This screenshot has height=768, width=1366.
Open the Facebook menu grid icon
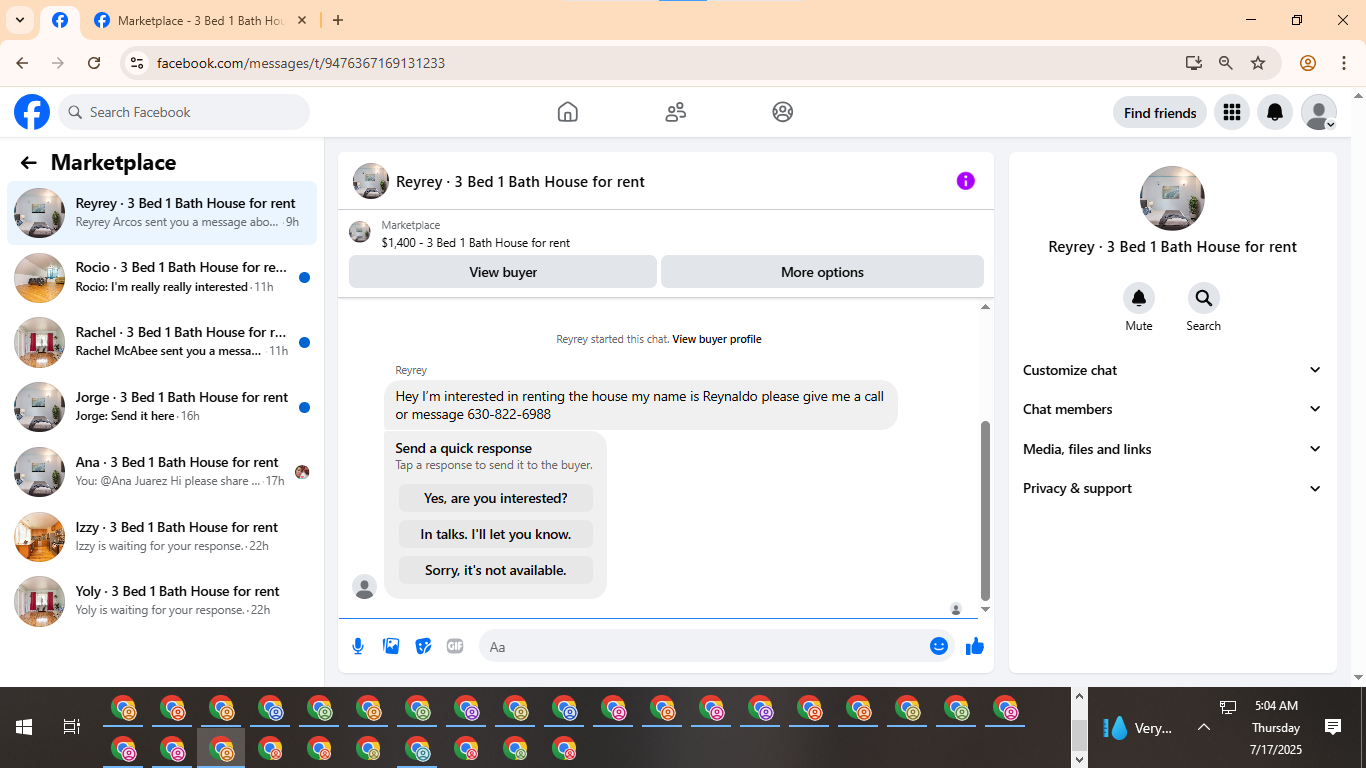1232,112
